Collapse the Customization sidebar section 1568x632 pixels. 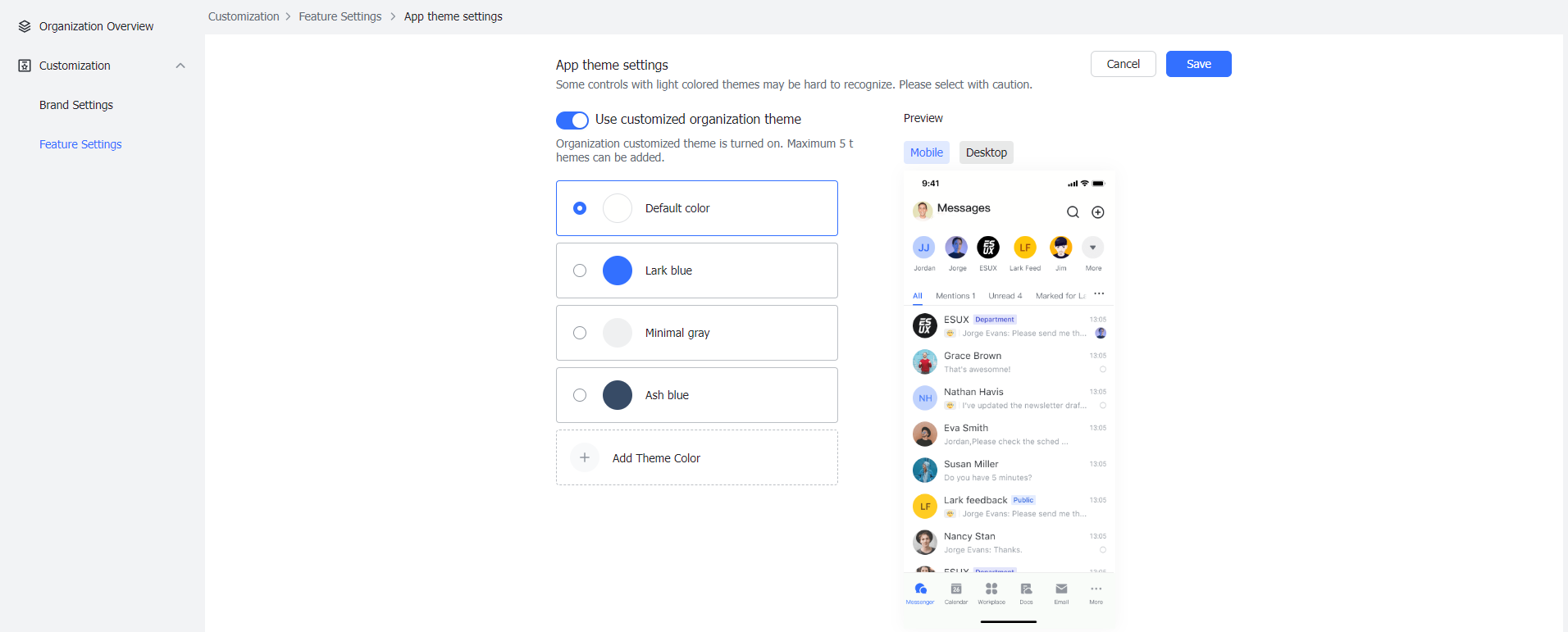pos(180,66)
